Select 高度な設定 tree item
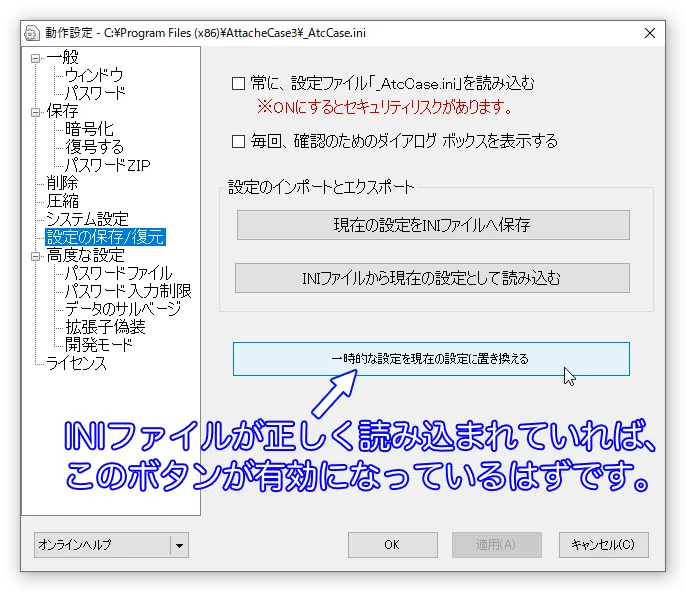The image size is (686, 592). tap(86, 256)
